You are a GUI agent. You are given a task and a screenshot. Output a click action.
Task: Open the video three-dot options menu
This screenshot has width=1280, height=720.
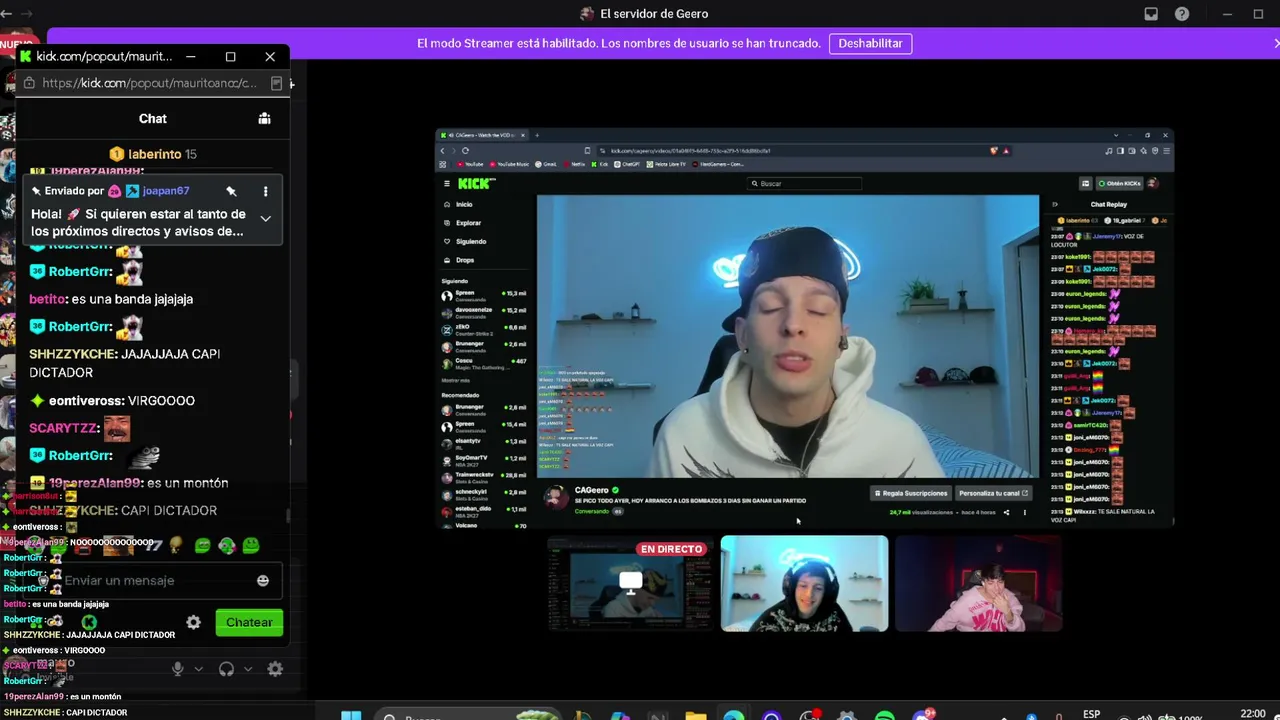point(1024,513)
